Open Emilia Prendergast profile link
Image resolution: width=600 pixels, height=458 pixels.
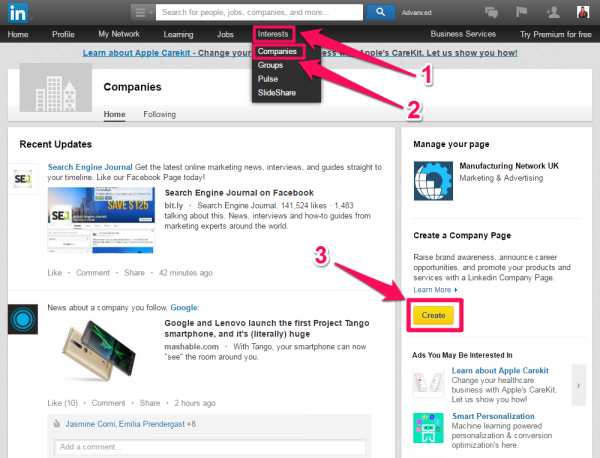pos(152,424)
